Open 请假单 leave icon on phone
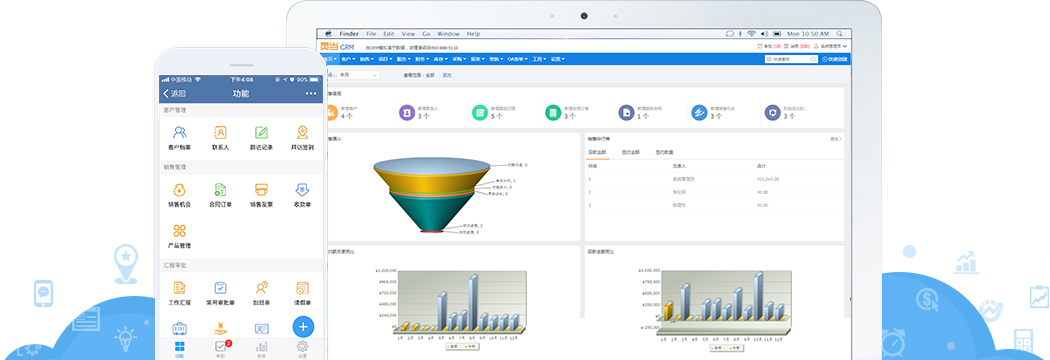 coord(302,288)
